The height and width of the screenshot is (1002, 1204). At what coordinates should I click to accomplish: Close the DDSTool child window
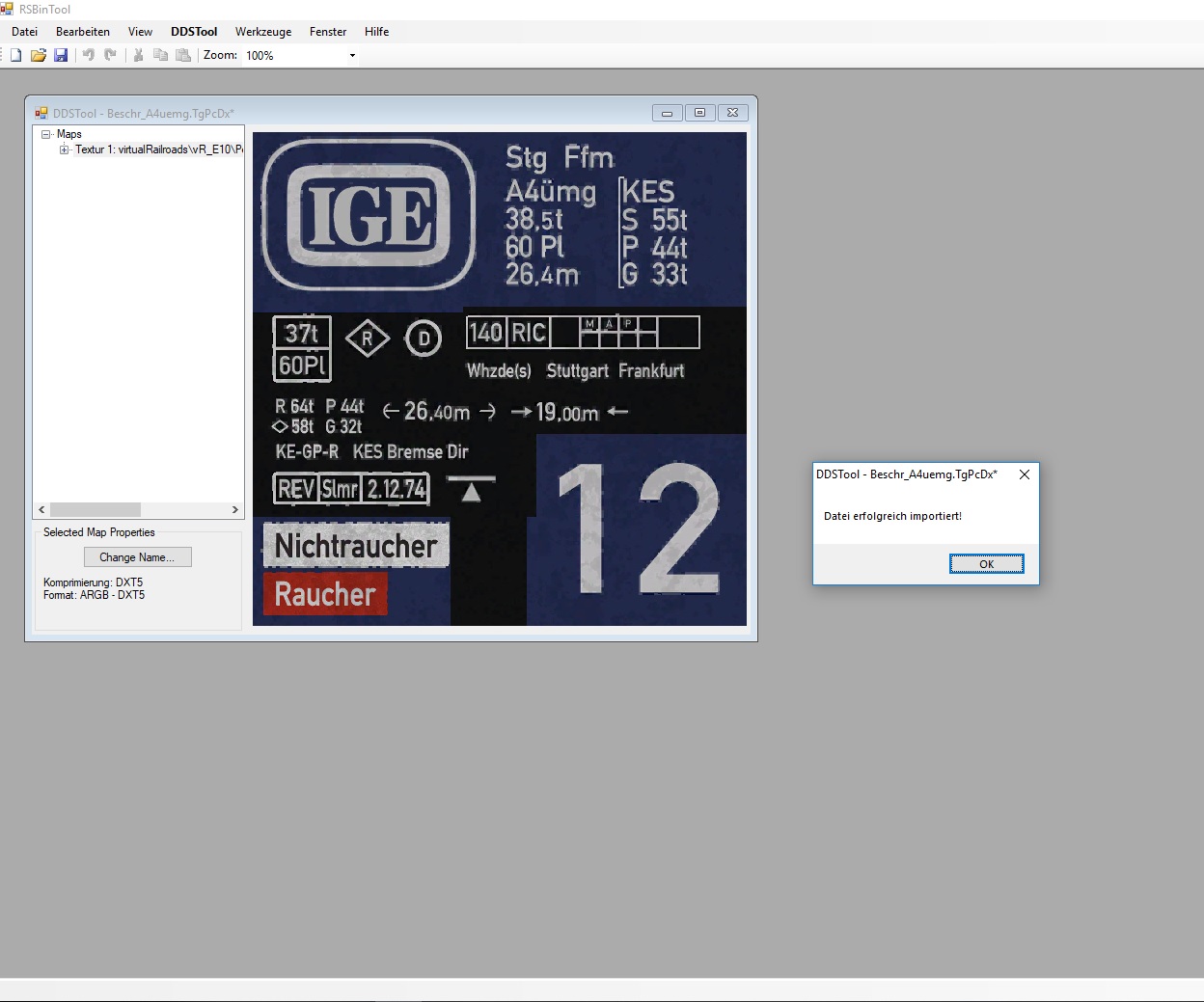(x=732, y=113)
